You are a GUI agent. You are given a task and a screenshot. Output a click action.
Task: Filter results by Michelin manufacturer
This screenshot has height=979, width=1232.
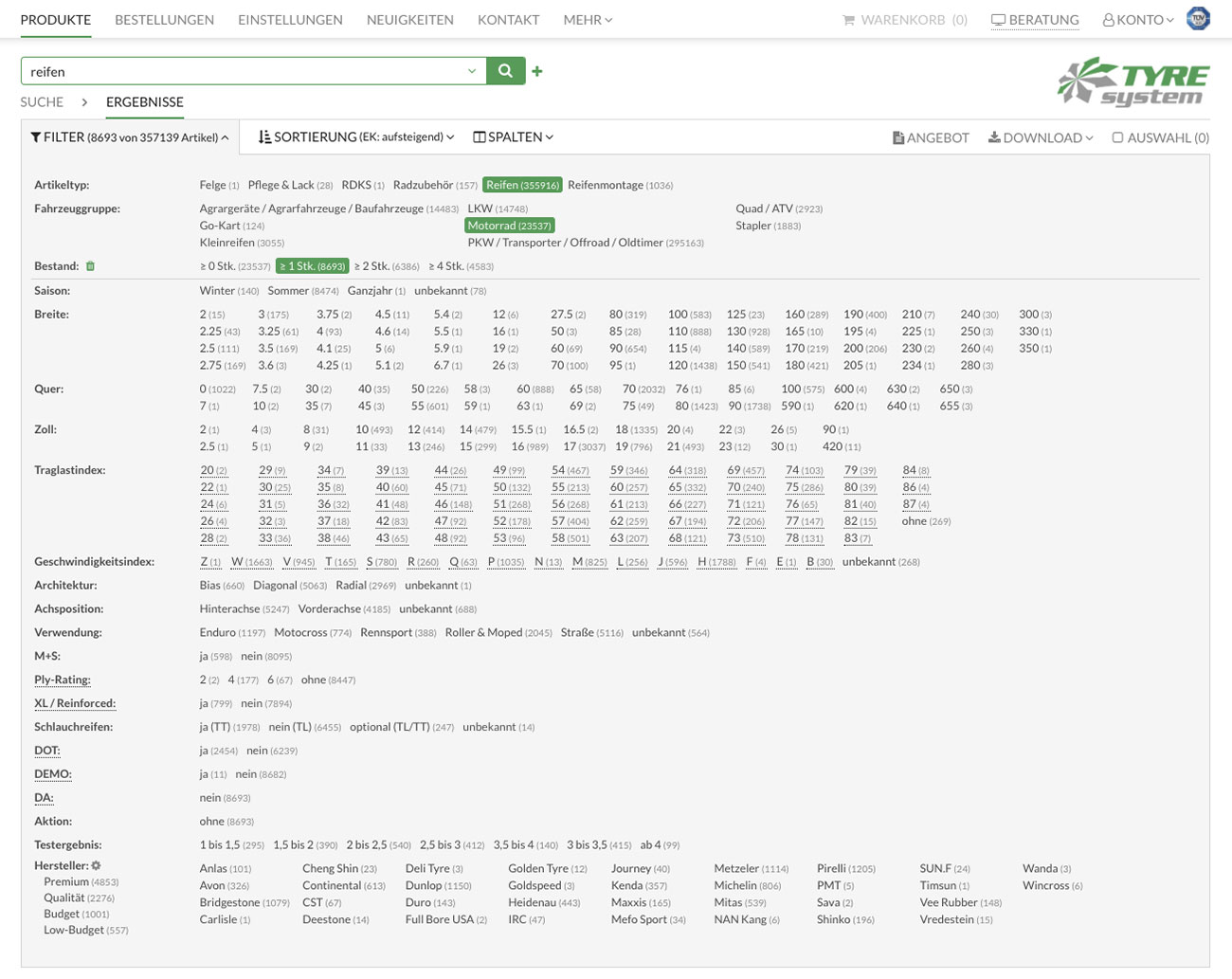tap(735, 884)
